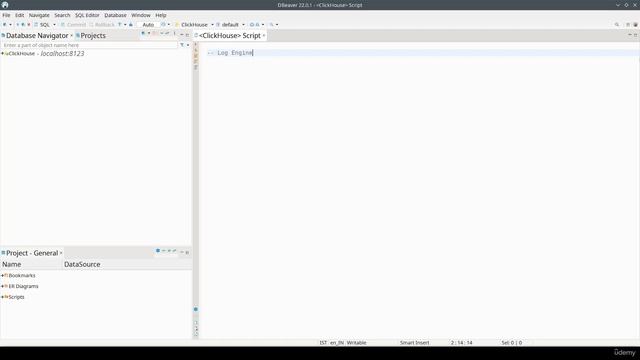Select the Bookmarks item in project tree
640x360 pixels.
22,276
